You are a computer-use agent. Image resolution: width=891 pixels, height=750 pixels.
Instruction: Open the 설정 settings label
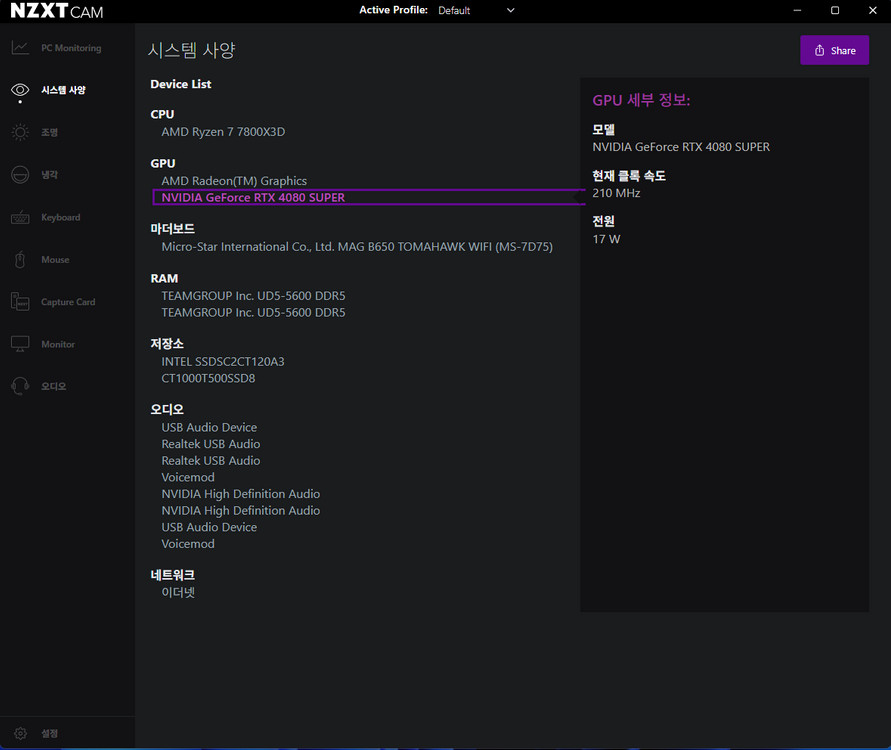point(49,734)
